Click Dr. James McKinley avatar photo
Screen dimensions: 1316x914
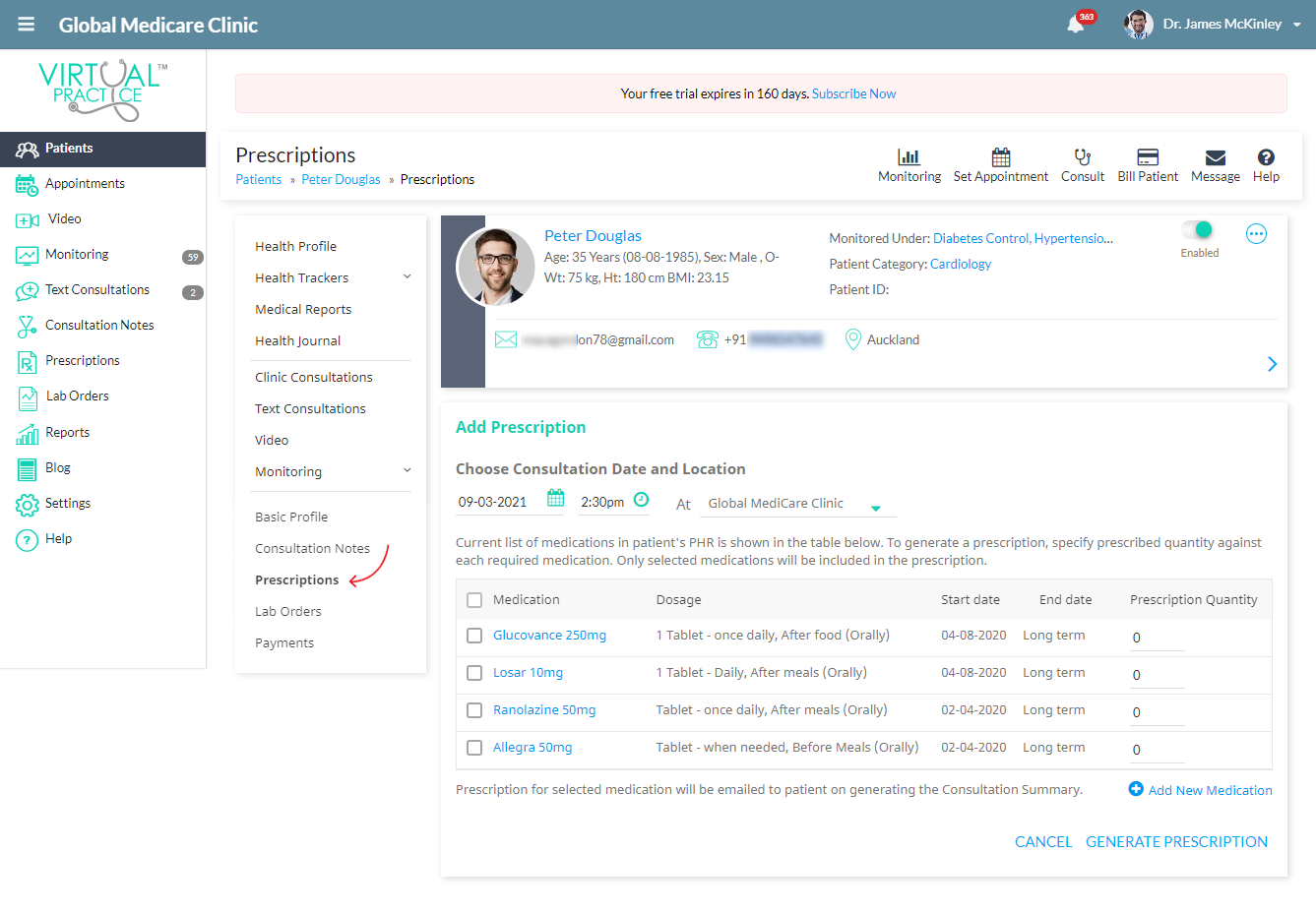click(x=1139, y=25)
